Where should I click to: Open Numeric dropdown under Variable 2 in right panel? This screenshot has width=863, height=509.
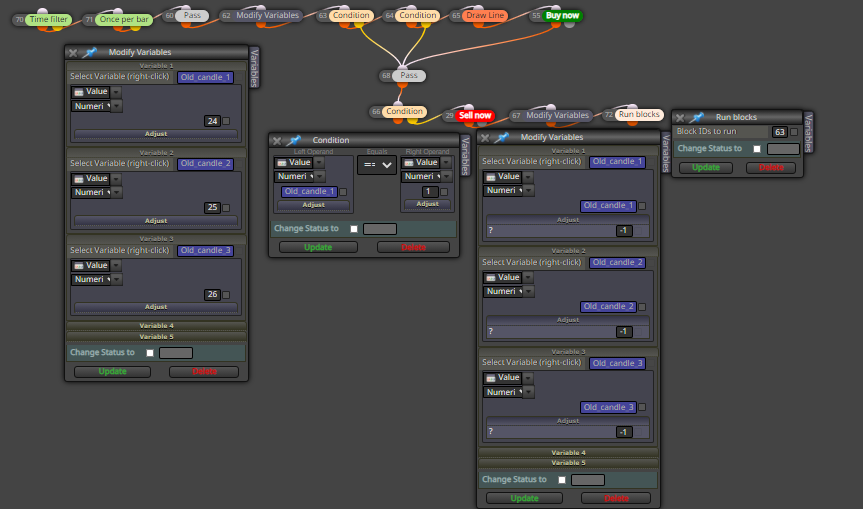[509, 292]
